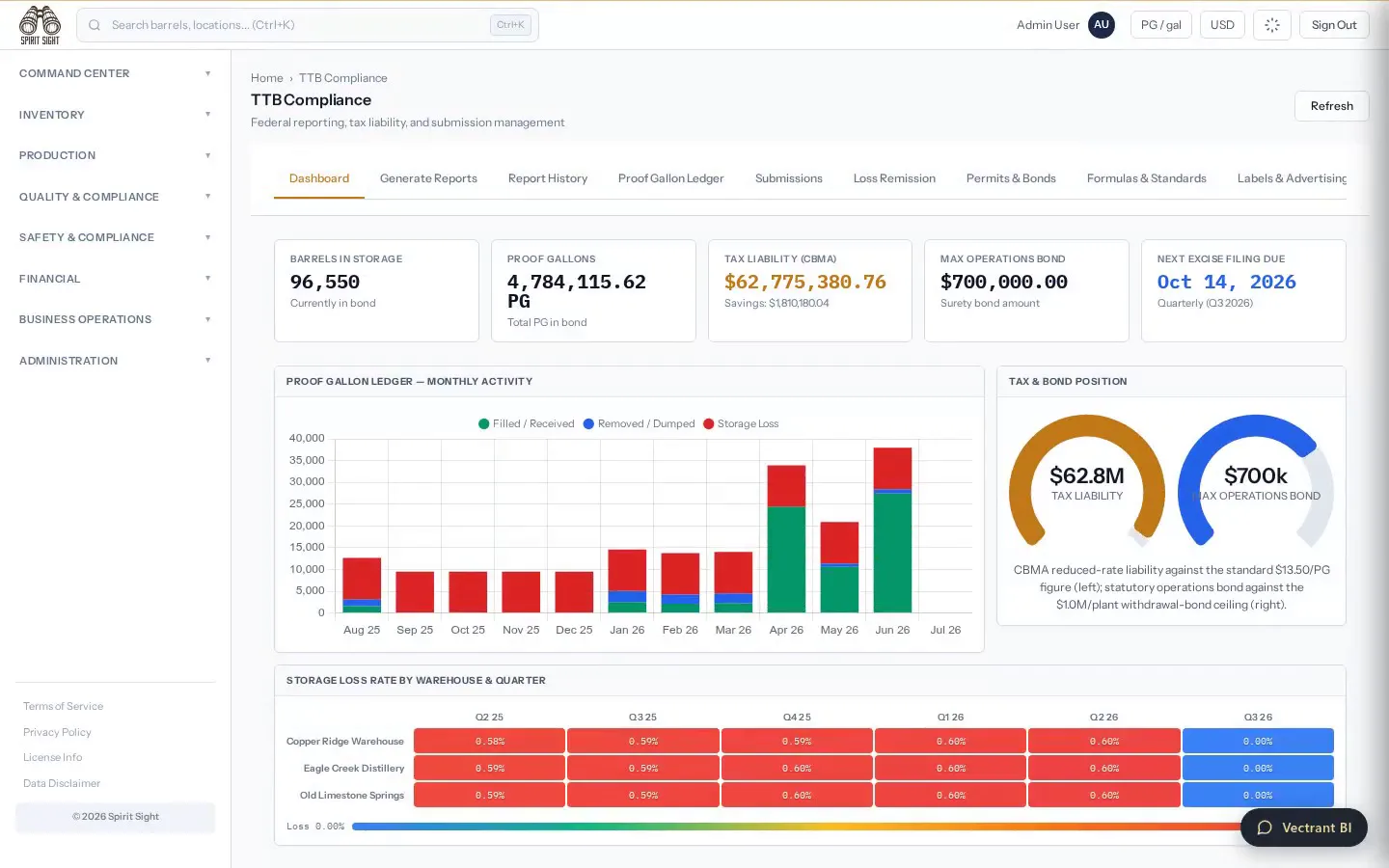Click Old Limestone Springs Q3 26 cell
This screenshot has height=868, width=1389.
(1258, 795)
